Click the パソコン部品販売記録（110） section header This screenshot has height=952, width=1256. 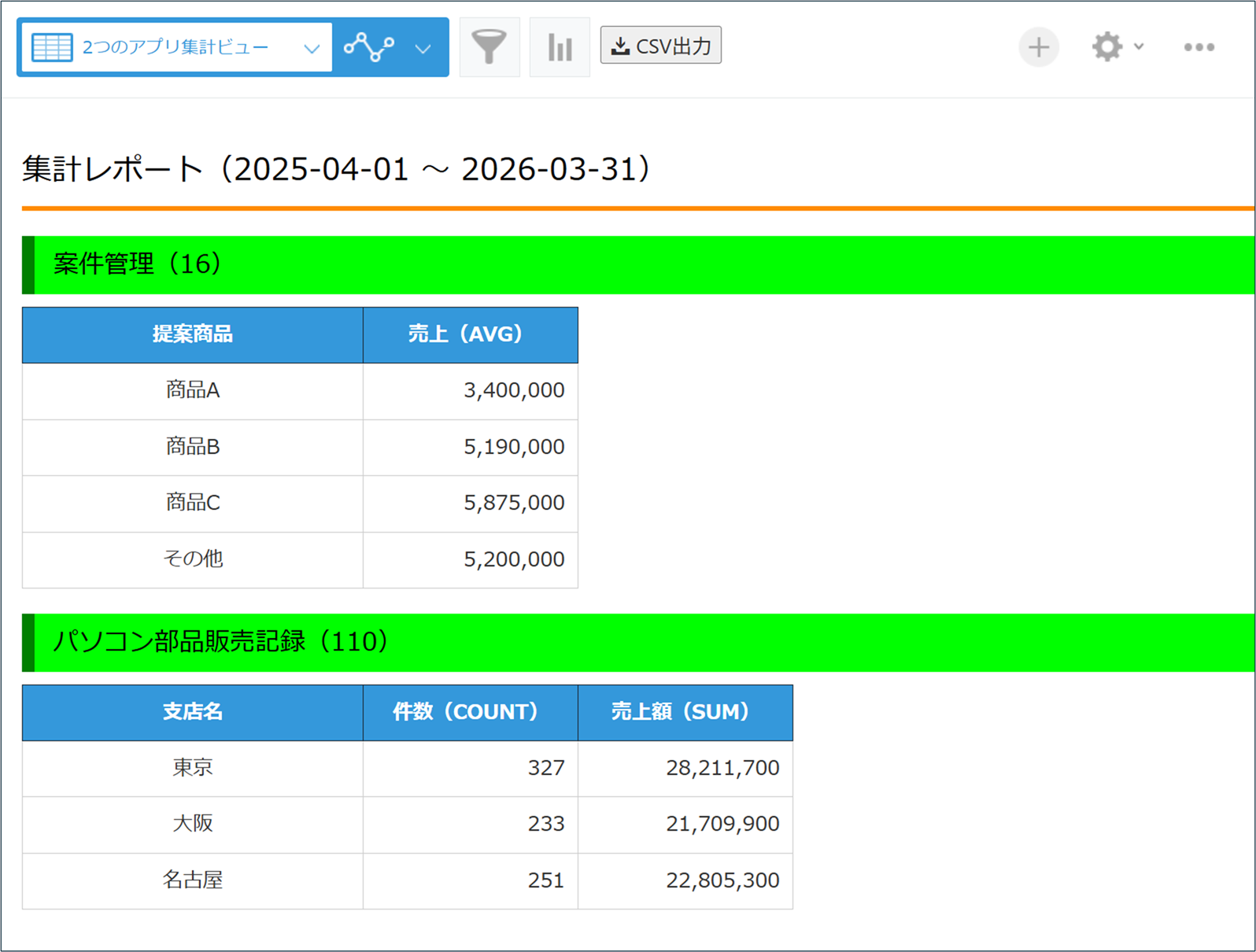(221, 642)
